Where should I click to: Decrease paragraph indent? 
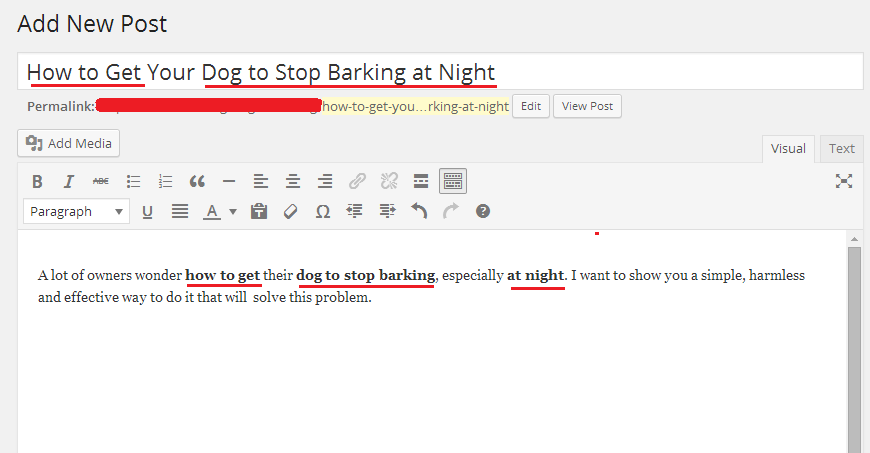coord(355,212)
